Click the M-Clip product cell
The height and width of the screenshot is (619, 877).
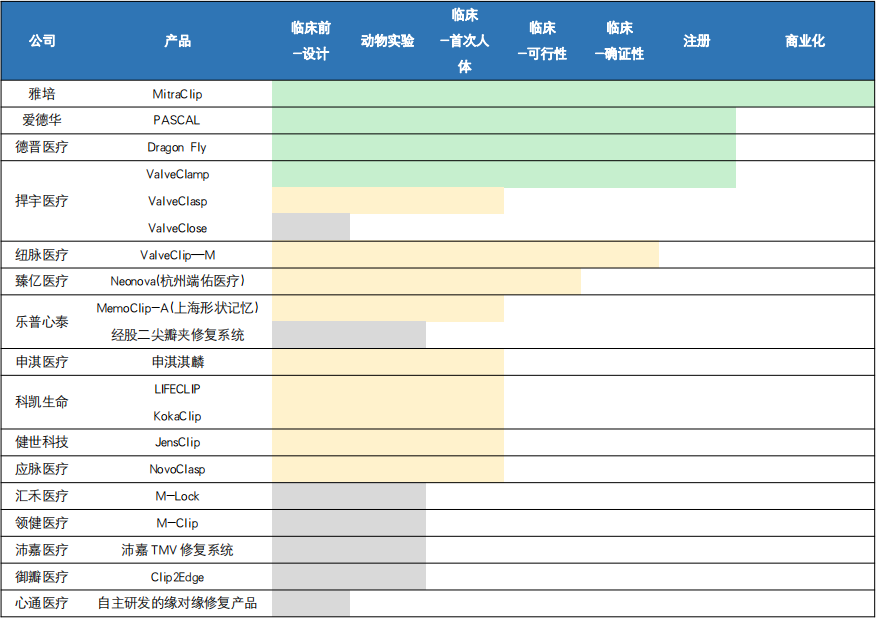tap(177, 523)
